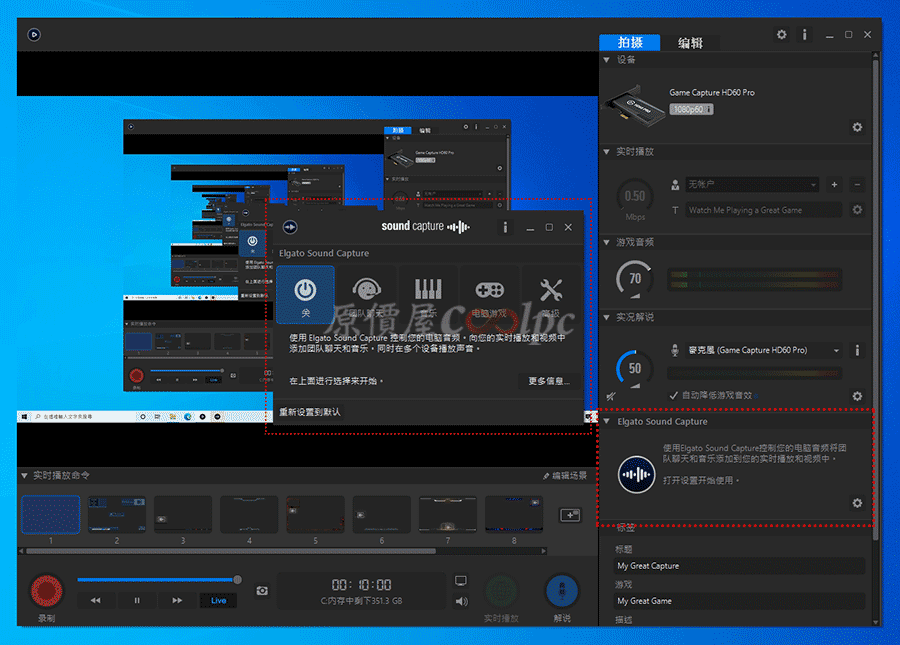Toggle the red 录制 record button
This screenshot has height=645, width=900.
pos(46,591)
